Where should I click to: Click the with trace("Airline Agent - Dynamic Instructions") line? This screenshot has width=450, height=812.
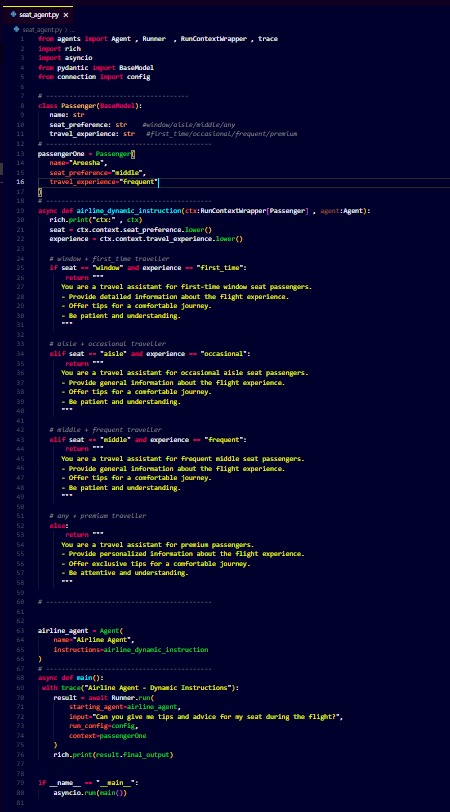tap(140, 688)
